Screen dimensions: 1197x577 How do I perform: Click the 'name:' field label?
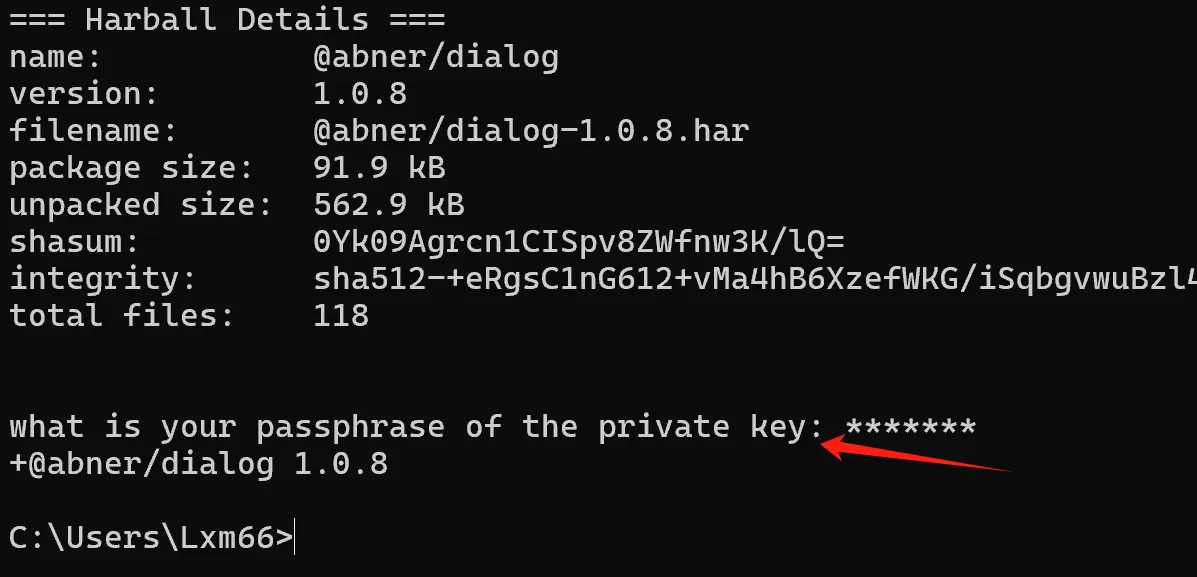pyautogui.click(x=55, y=57)
